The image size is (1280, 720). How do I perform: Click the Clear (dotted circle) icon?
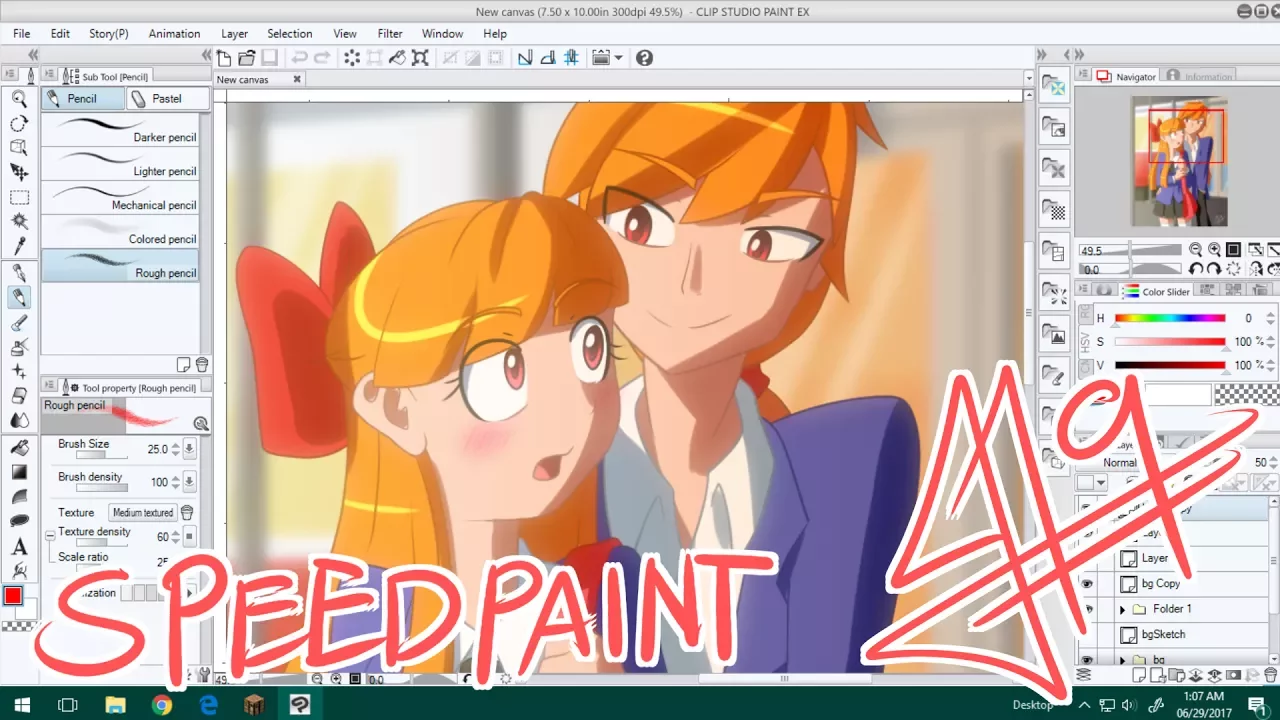pyautogui.click(x=352, y=58)
